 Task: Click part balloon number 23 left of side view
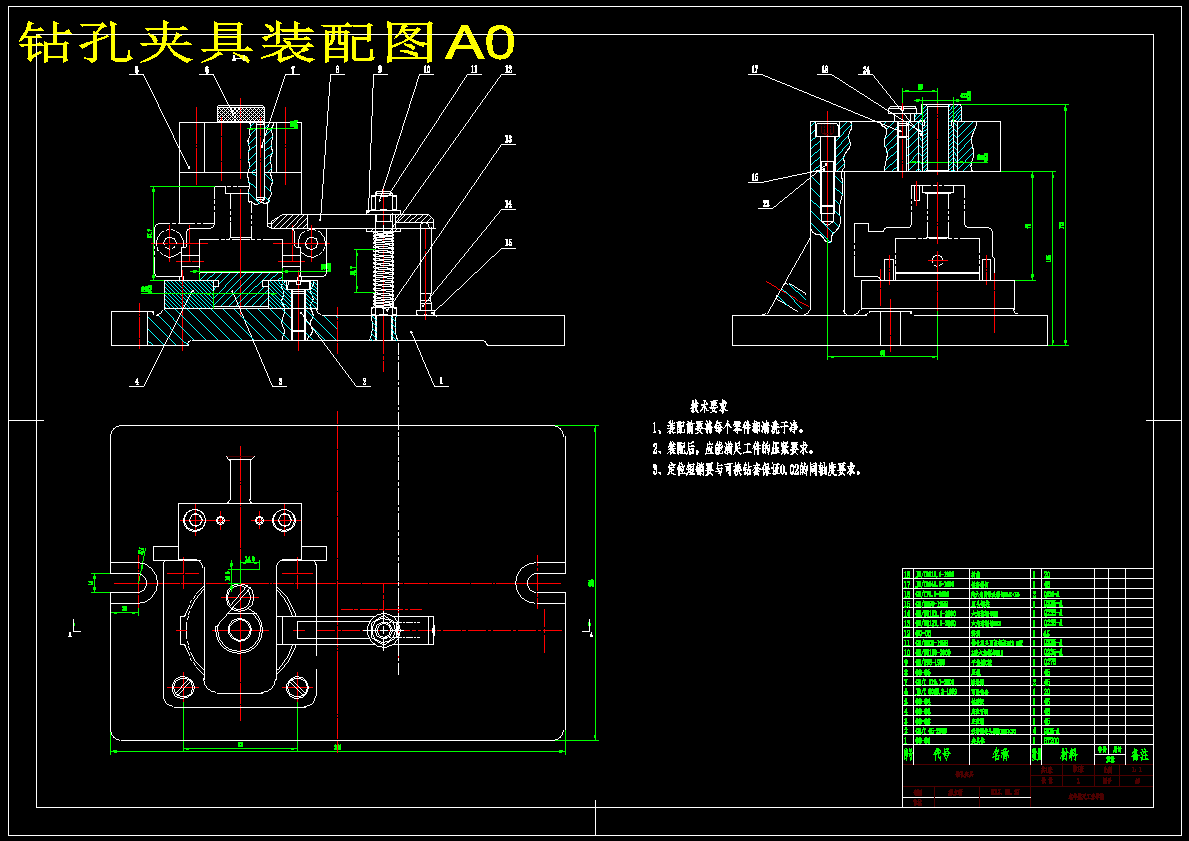tap(766, 203)
